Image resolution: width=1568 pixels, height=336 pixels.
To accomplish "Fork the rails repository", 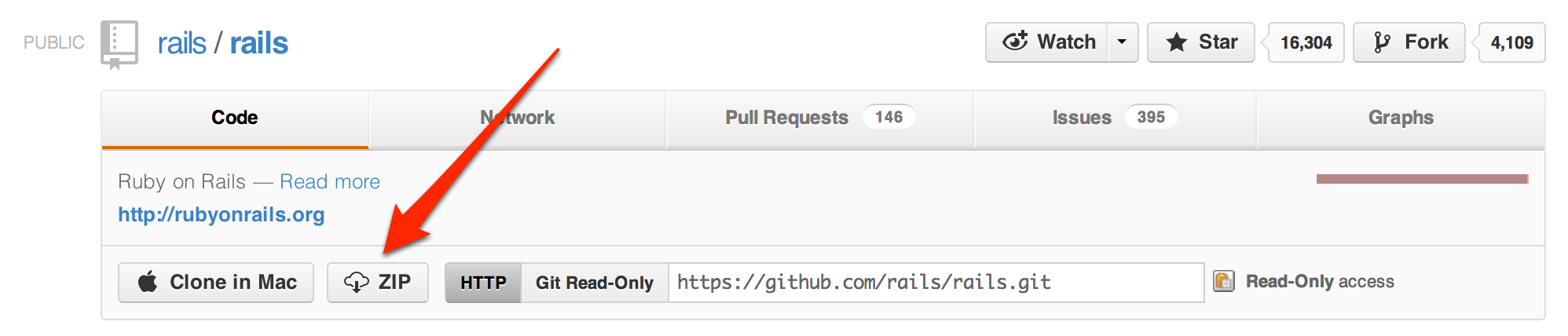I will [x=1409, y=42].
